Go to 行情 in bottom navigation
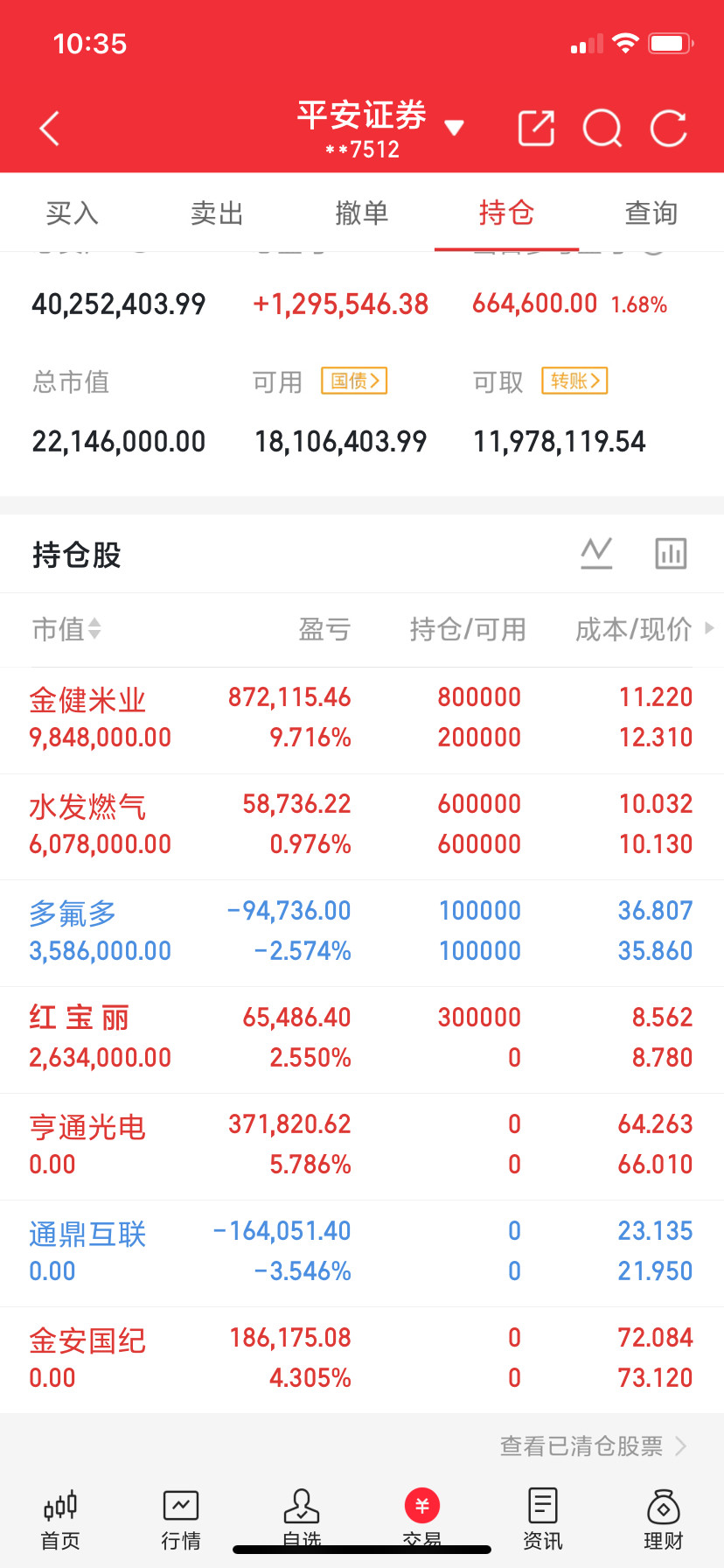724x1568 pixels. point(181,1521)
